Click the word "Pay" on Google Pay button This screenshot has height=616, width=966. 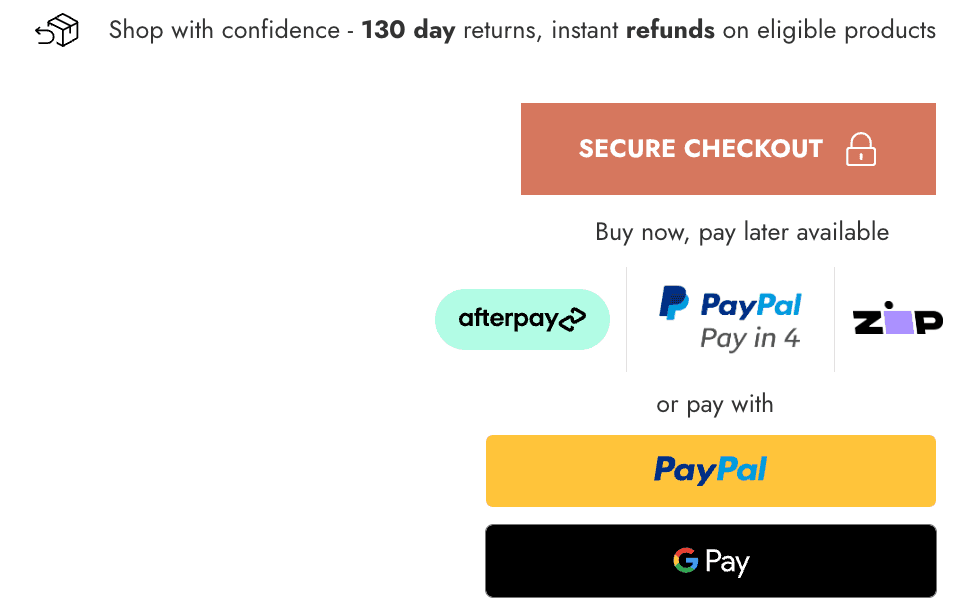727,562
